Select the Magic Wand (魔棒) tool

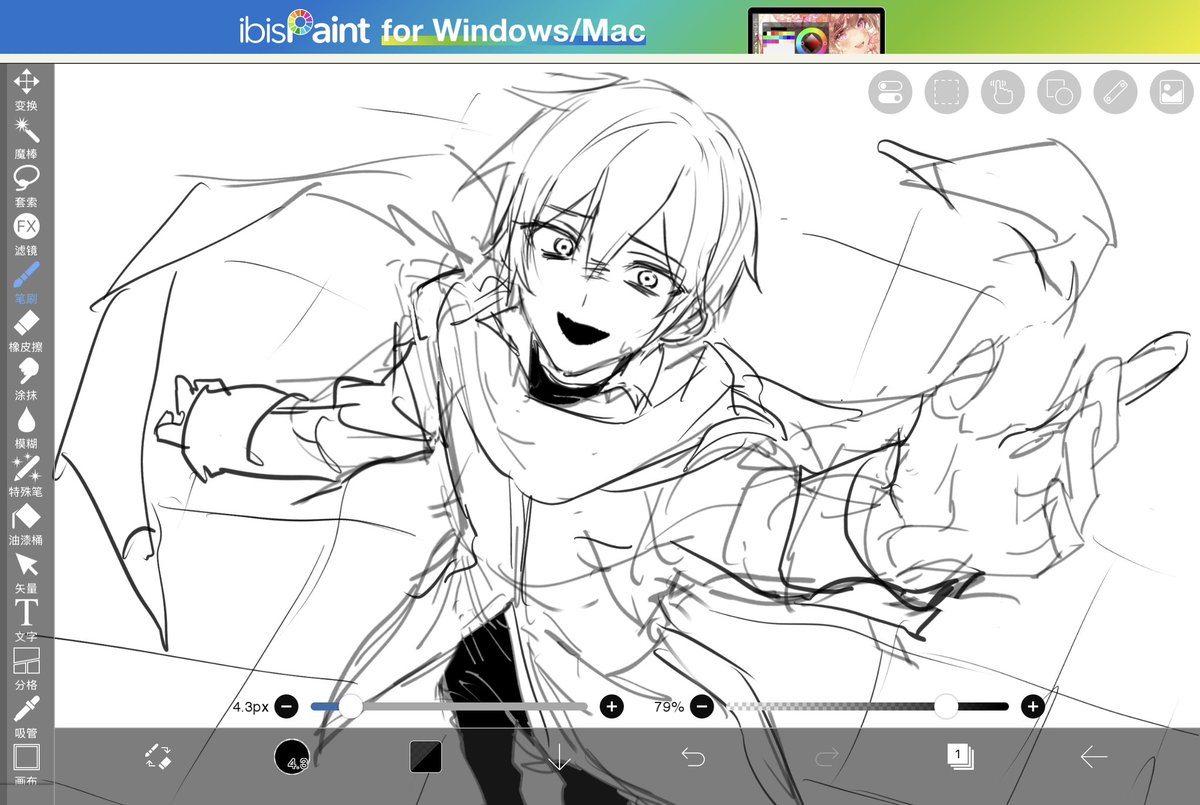[x=26, y=137]
